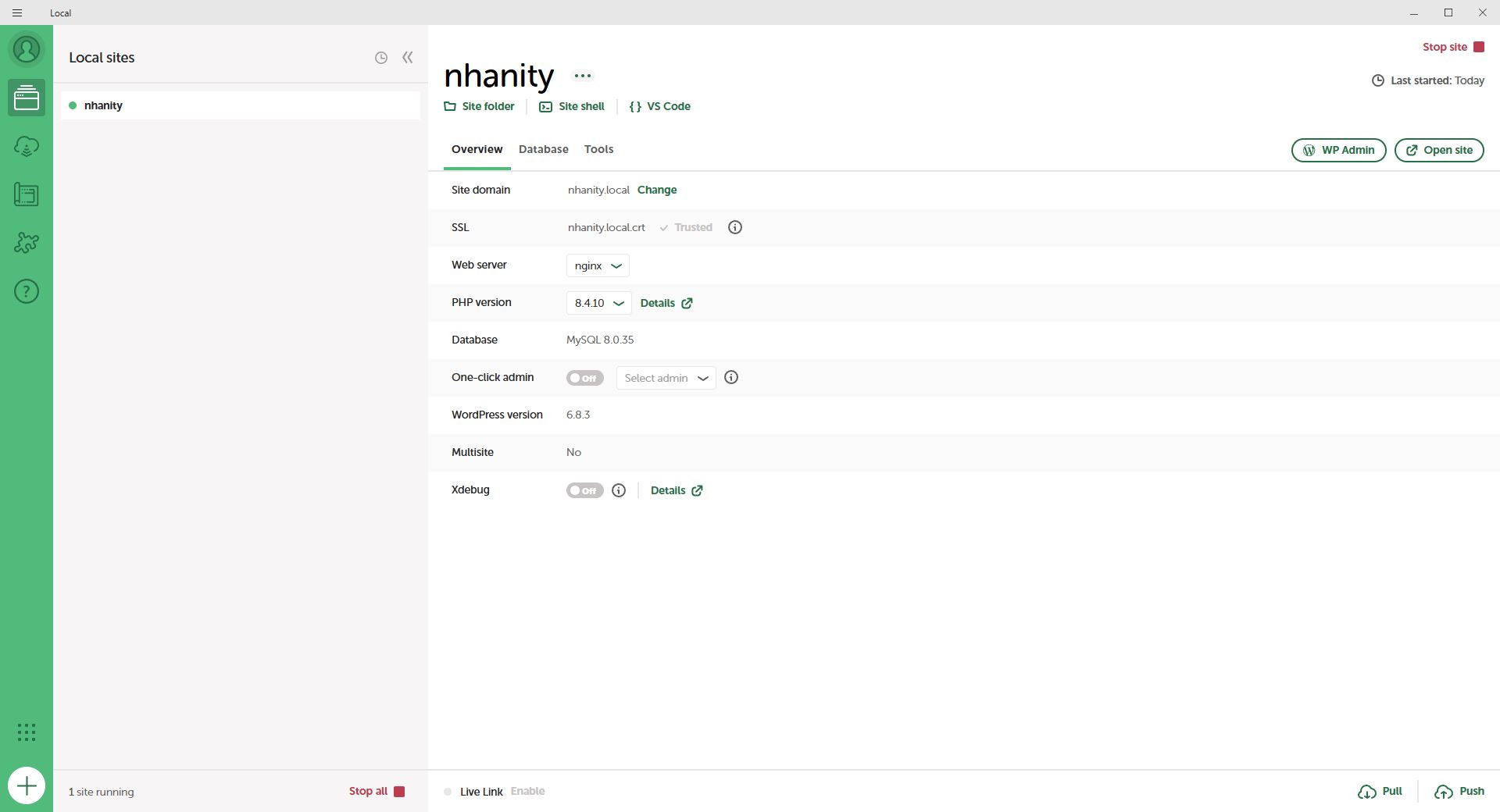Collapse the Local sites sidebar
The height and width of the screenshot is (812, 1500).
click(x=408, y=58)
